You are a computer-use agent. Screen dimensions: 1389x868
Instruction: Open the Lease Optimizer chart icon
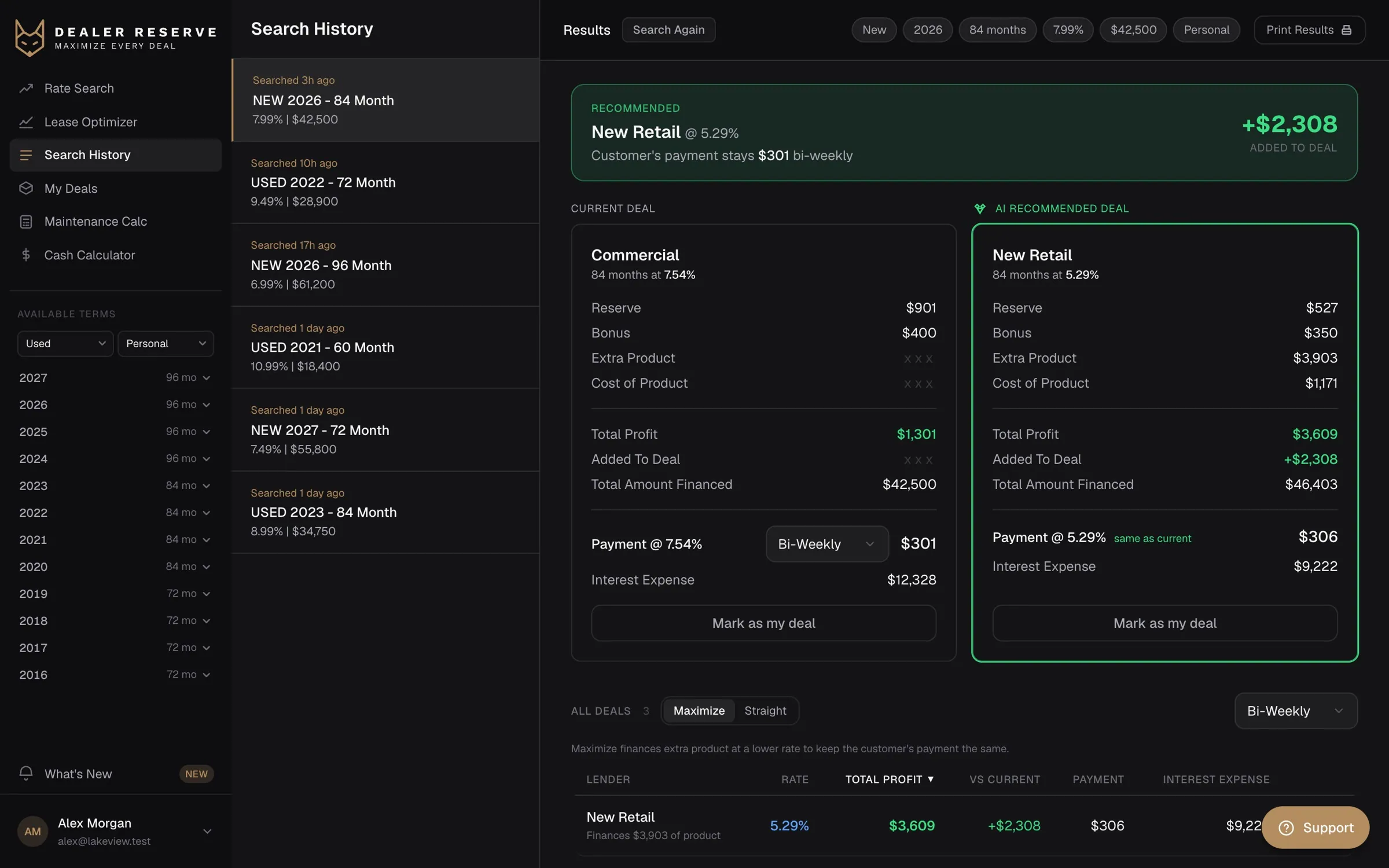(x=26, y=122)
